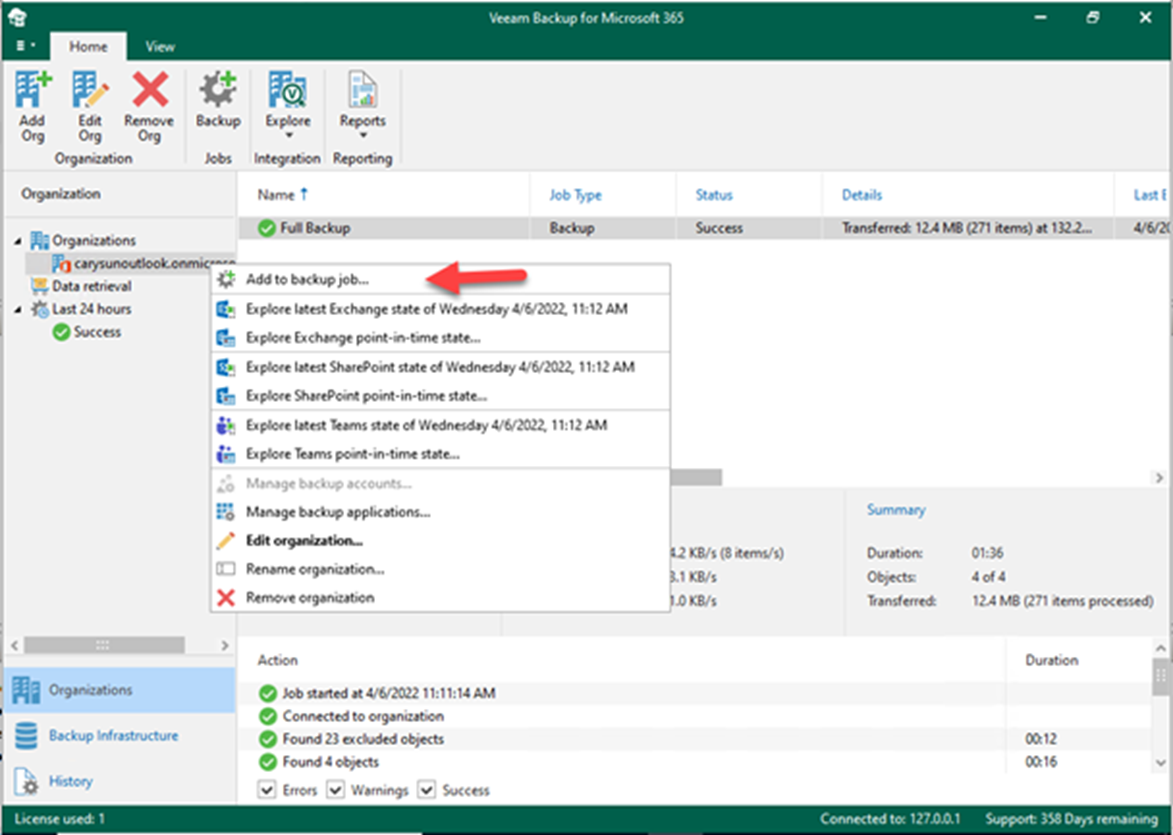Click the Connected to organization log entry
The image size is (1173, 835).
(x=363, y=716)
